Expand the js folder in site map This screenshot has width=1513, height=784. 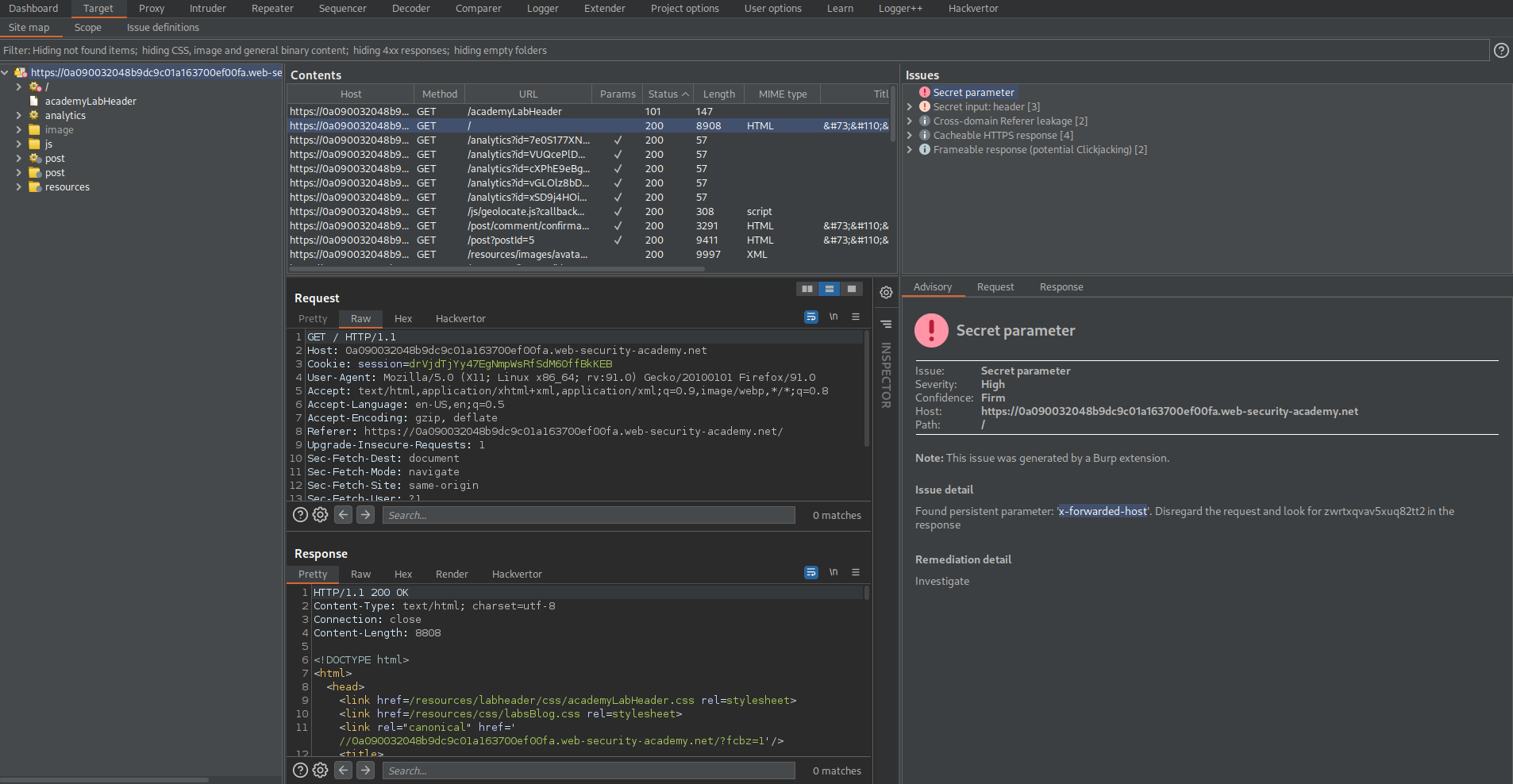19,144
